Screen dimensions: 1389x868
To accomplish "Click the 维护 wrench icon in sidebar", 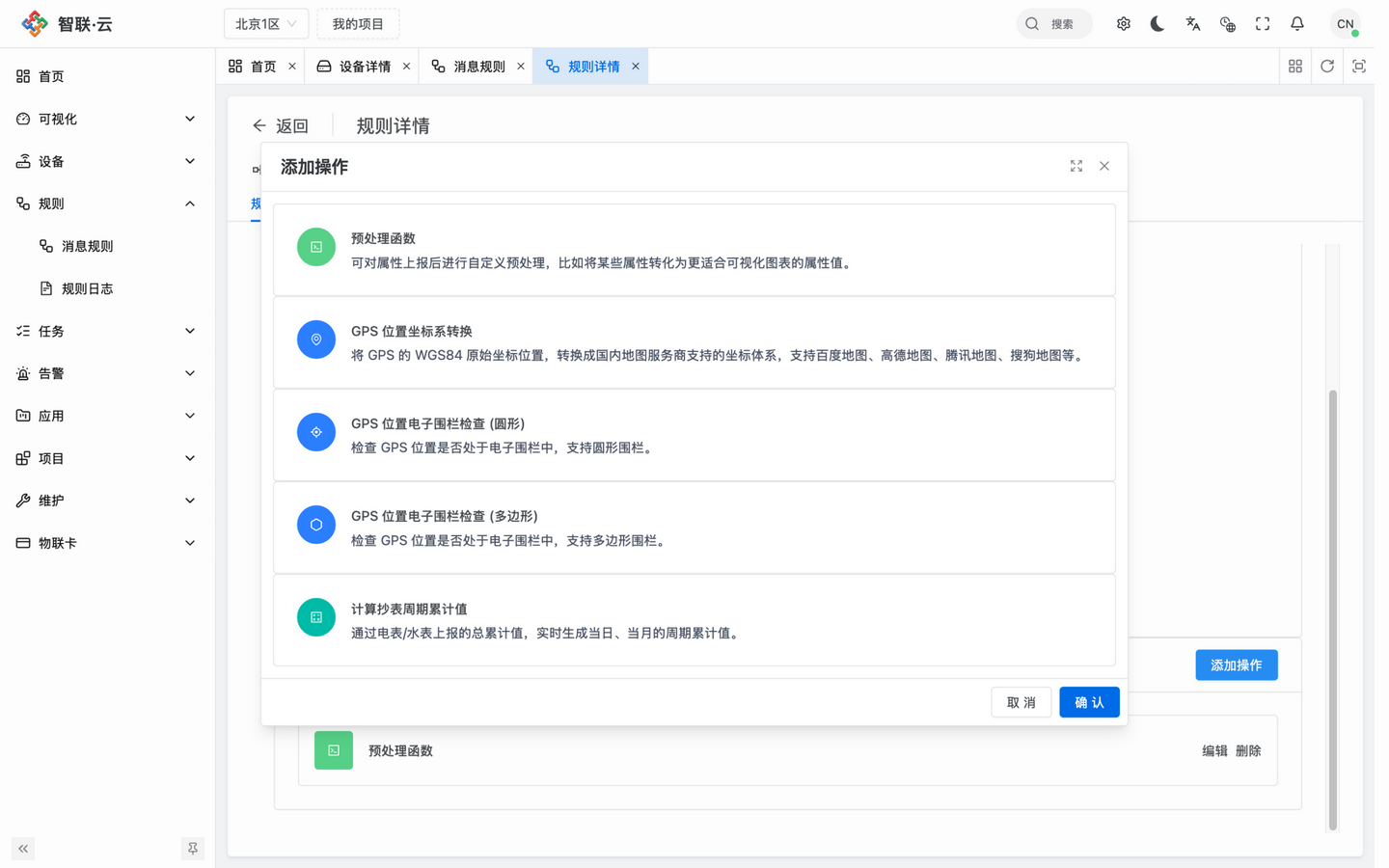I will pos(23,501).
